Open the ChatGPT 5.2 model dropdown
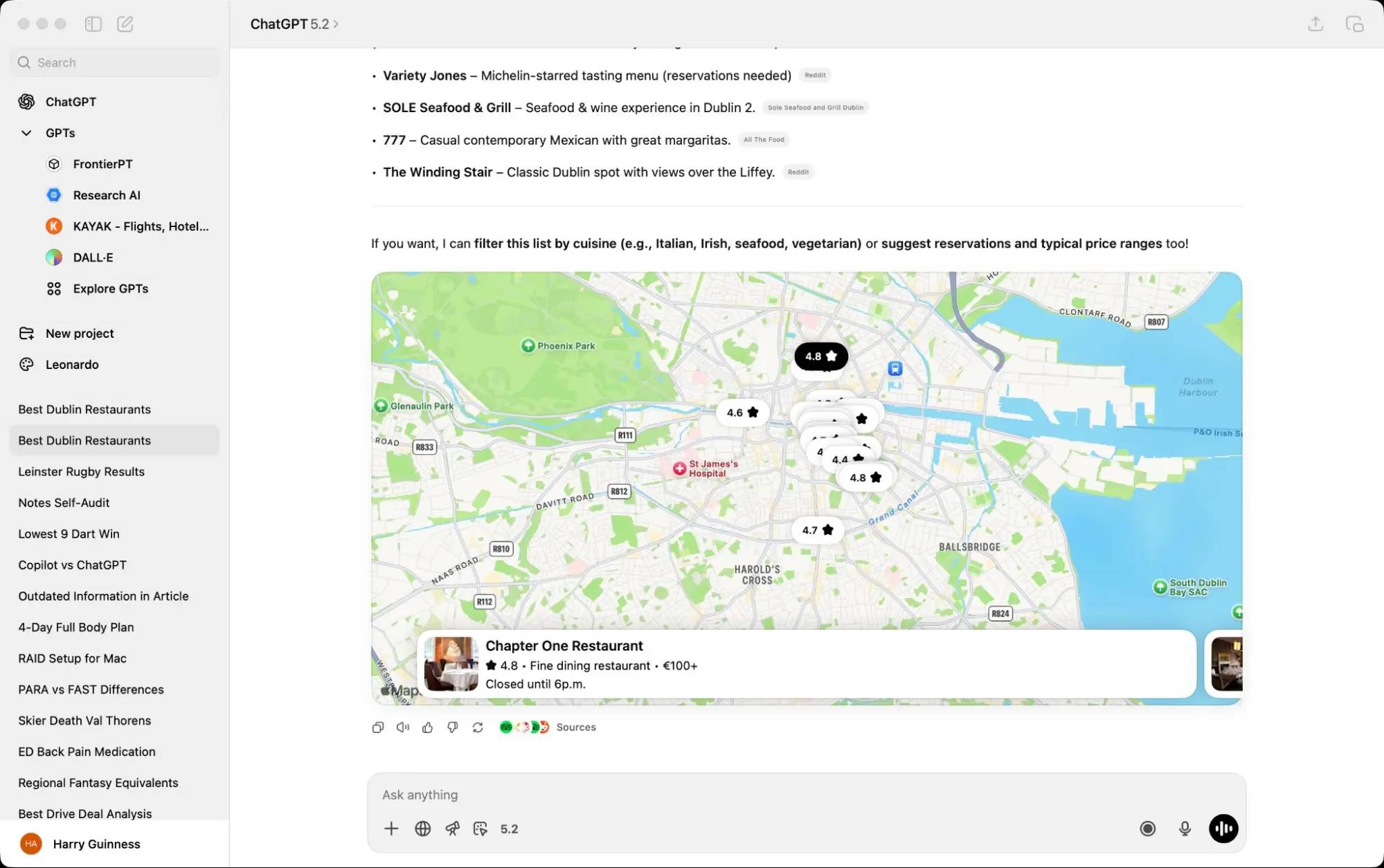This screenshot has width=1384, height=868. click(294, 24)
